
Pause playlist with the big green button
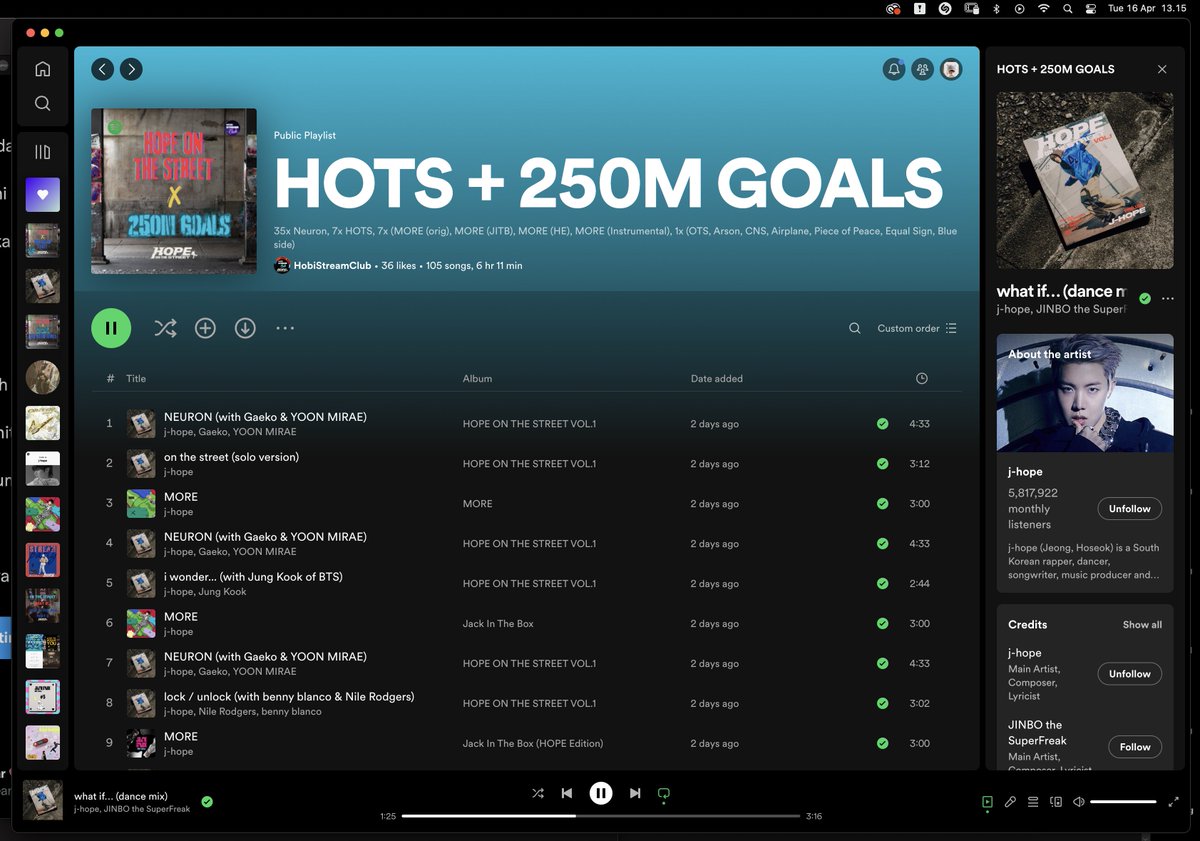tap(111, 328)
